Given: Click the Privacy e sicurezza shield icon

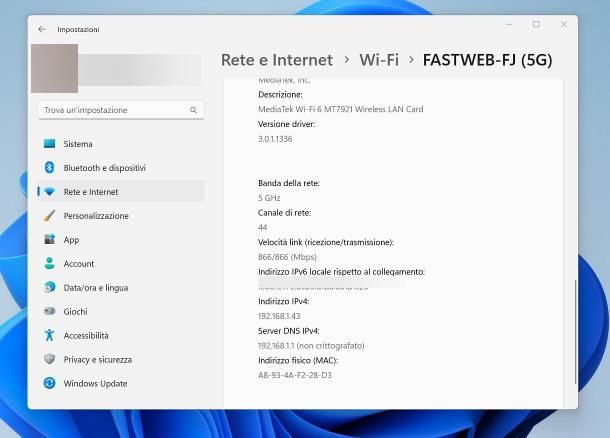Looking at the screenshot, I should point(49,359).
